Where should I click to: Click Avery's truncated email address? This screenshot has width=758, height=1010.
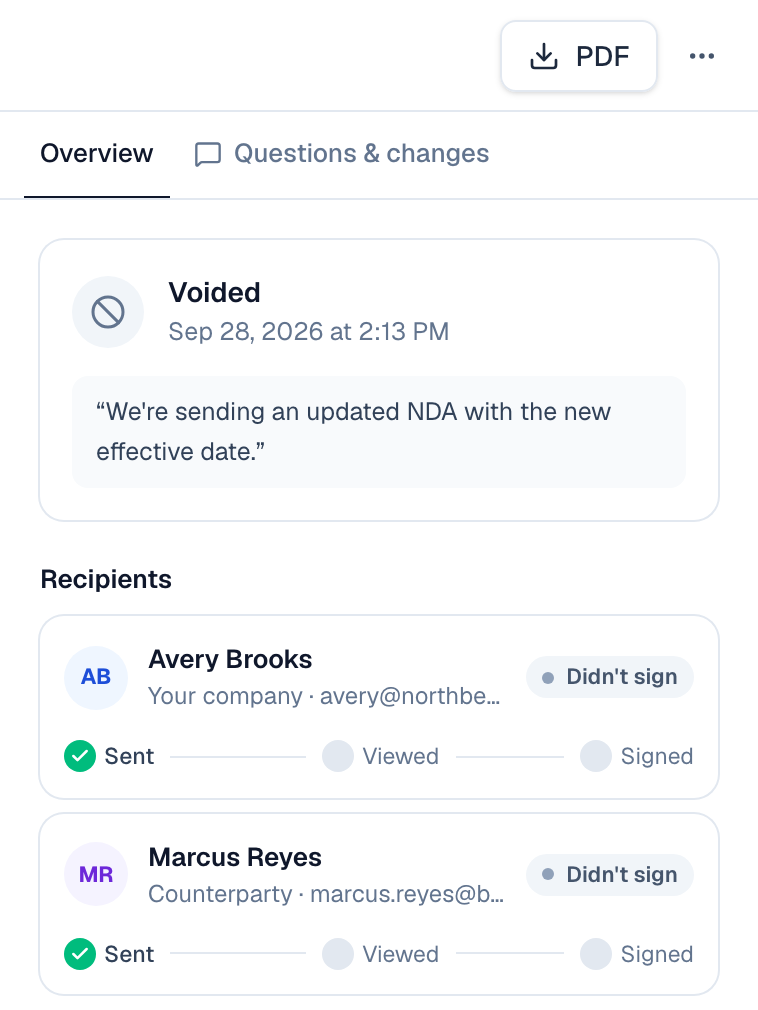pyautogui.click(x=410, y=696)
